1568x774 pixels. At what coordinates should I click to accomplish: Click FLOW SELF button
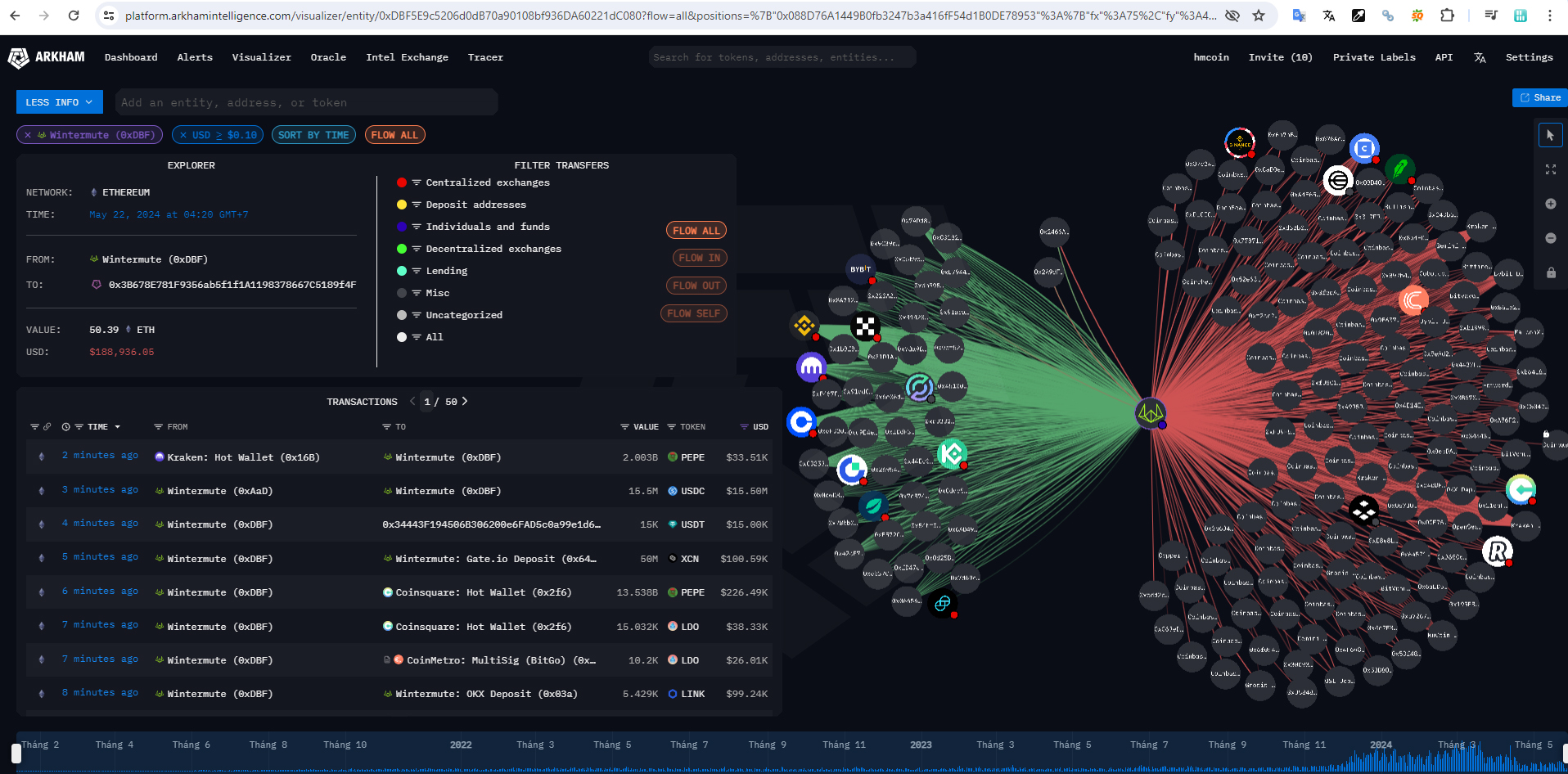(x=693, y=313)
